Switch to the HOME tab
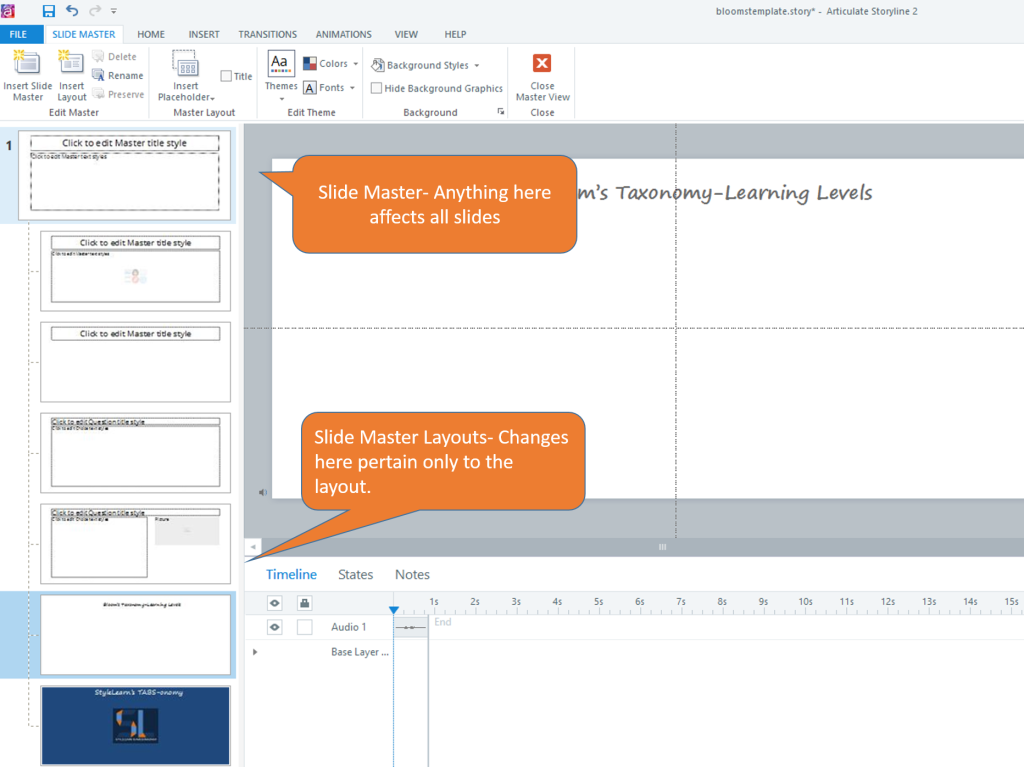The image size is (1024, 767). [x=151, y=34]
